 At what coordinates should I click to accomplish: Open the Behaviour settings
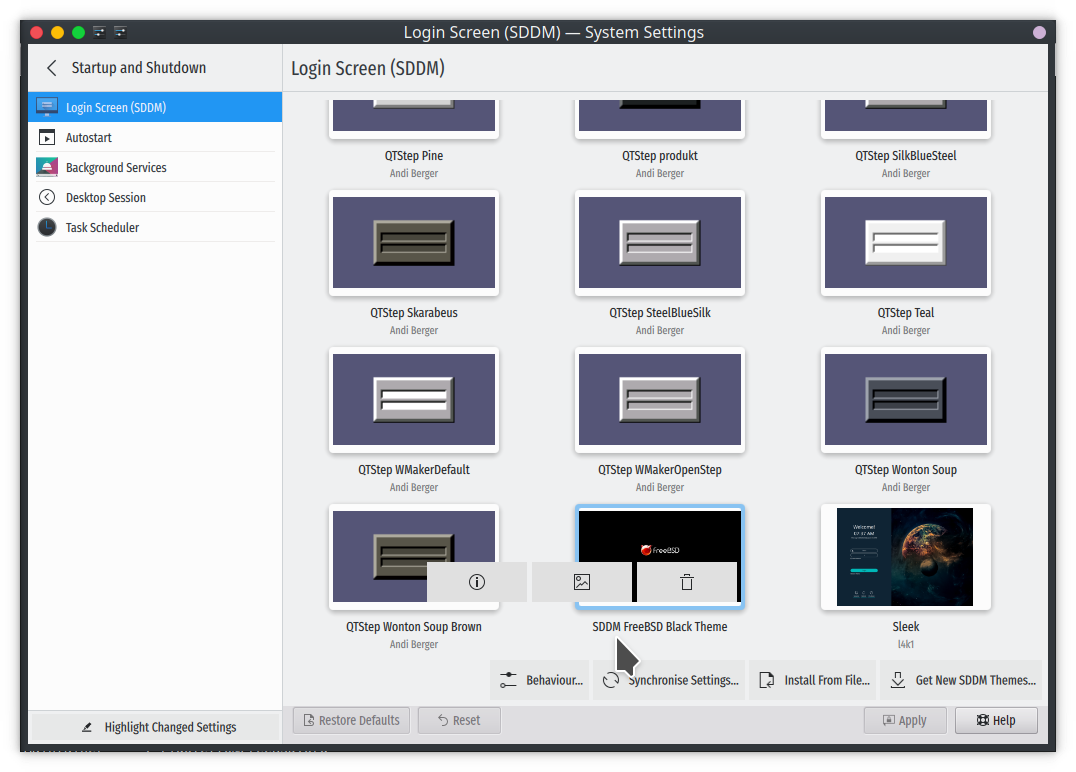[540, 680]
